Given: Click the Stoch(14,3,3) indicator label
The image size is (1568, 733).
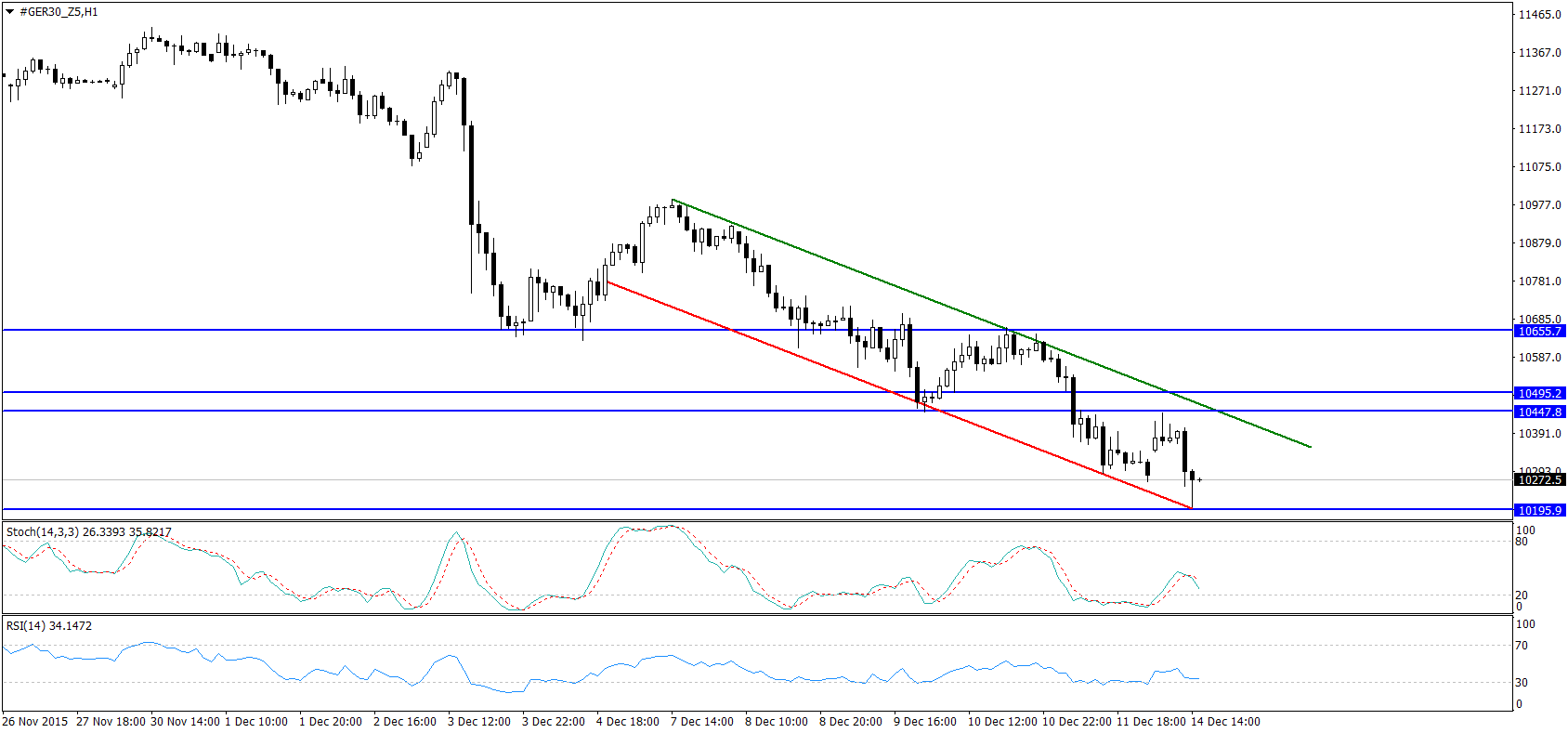Looking at the screenshot, I should click(x=89, y=532).
